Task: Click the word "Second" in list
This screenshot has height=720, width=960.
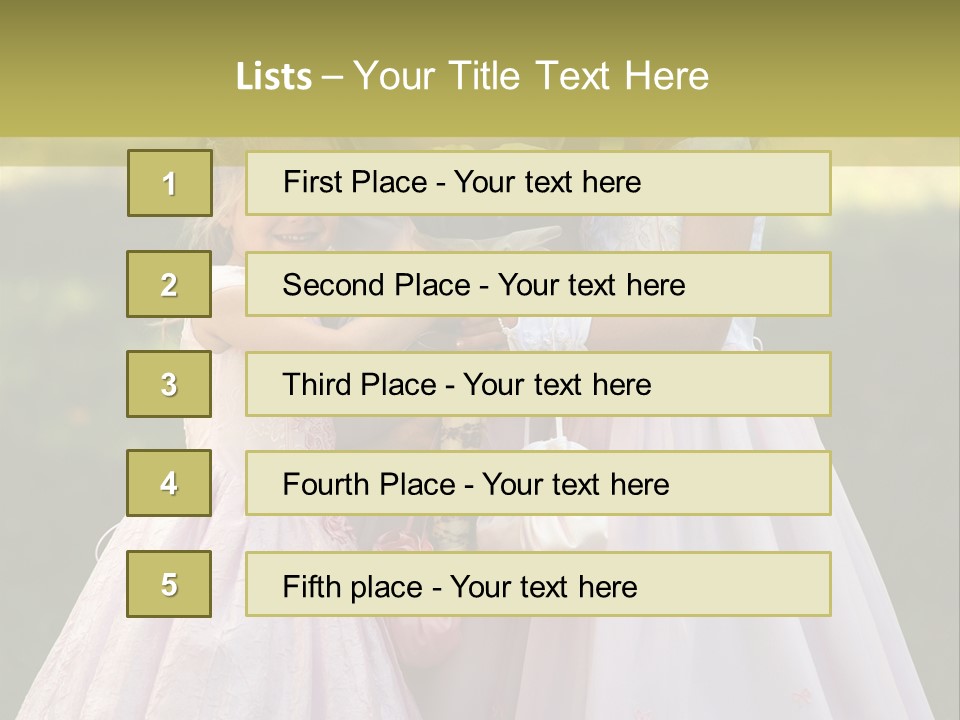Action: click(x=335, y=285)
